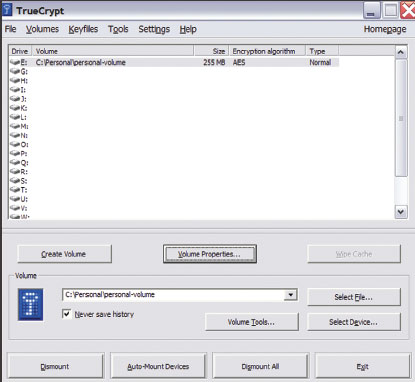Select the Q: drive slot
Screen dimensions: 415x382
tap(19, 162)
